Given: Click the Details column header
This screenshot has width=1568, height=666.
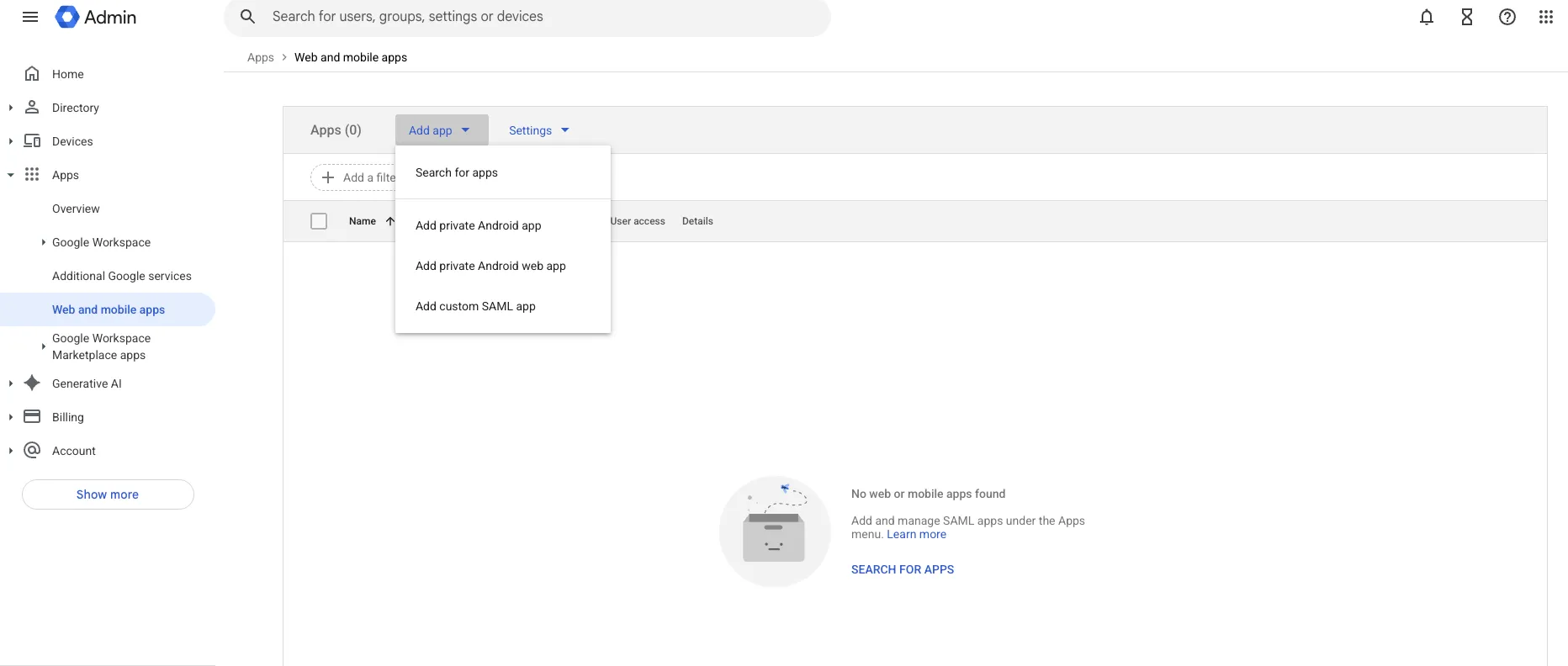Looking at the screenshot, I should (x=697, y=221).
